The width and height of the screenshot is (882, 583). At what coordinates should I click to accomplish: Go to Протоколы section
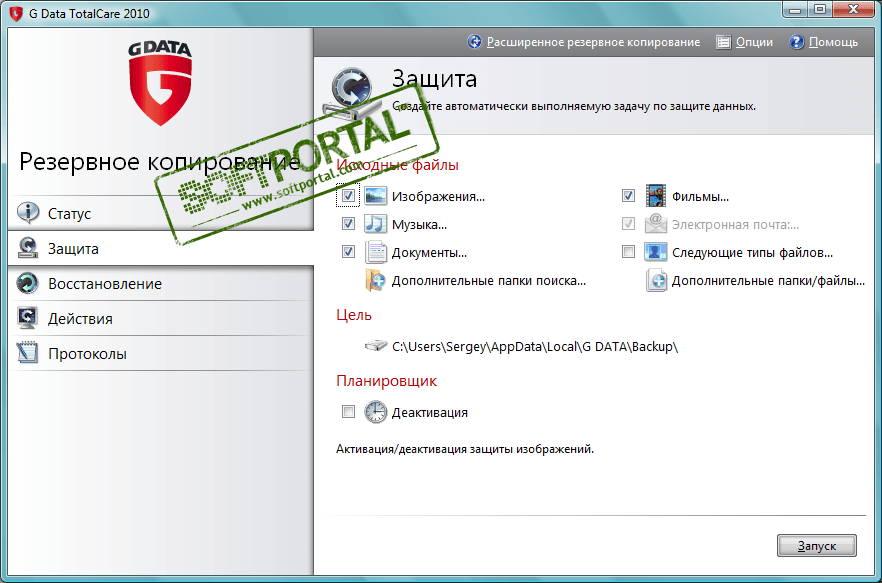161,353
